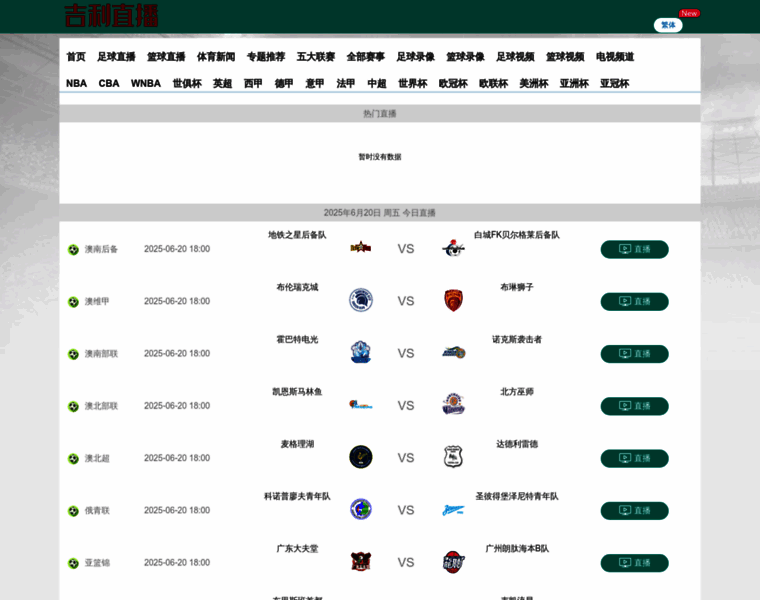The width and height of the screenshot is (760, 600).
Task: Start 直播 for 凯恩斯马林鱼 game
Action: pos(634,406)
